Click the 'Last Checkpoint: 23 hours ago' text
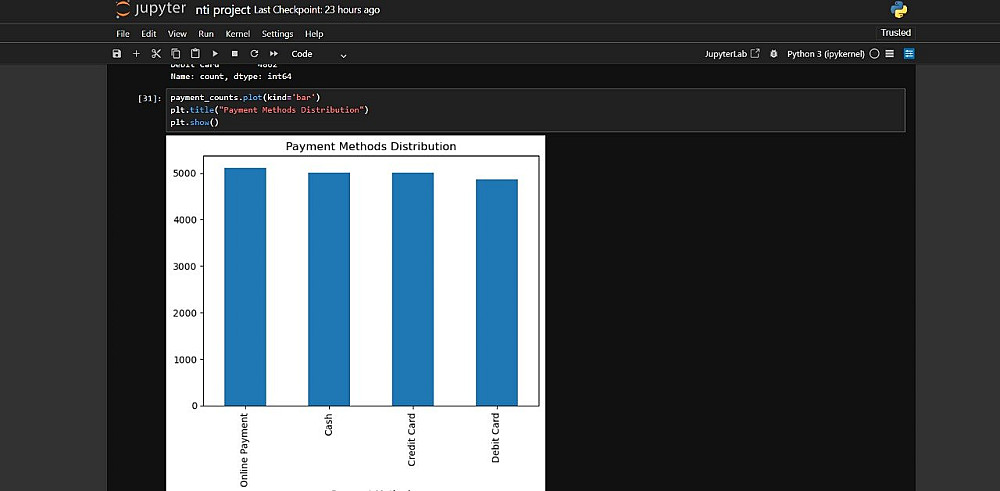This screenshot has width=1000, height=491. click(x=317, y=10)
